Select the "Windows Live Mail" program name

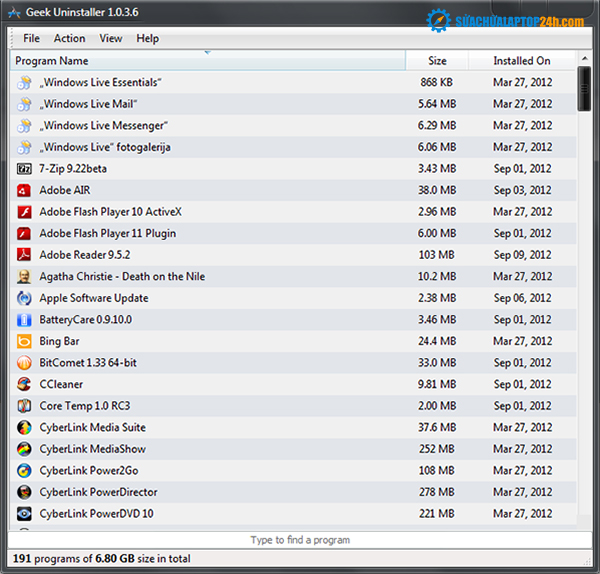tap(88, 104)
